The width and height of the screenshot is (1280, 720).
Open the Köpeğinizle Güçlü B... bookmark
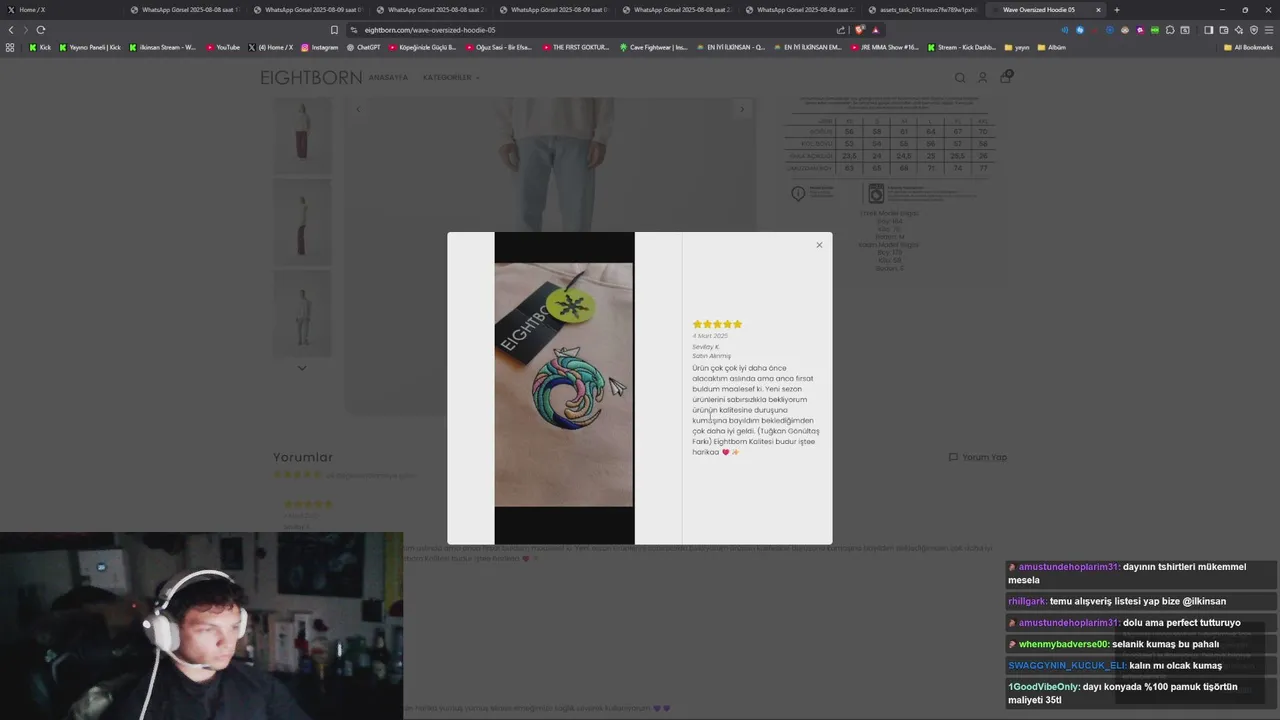(422, 47)
